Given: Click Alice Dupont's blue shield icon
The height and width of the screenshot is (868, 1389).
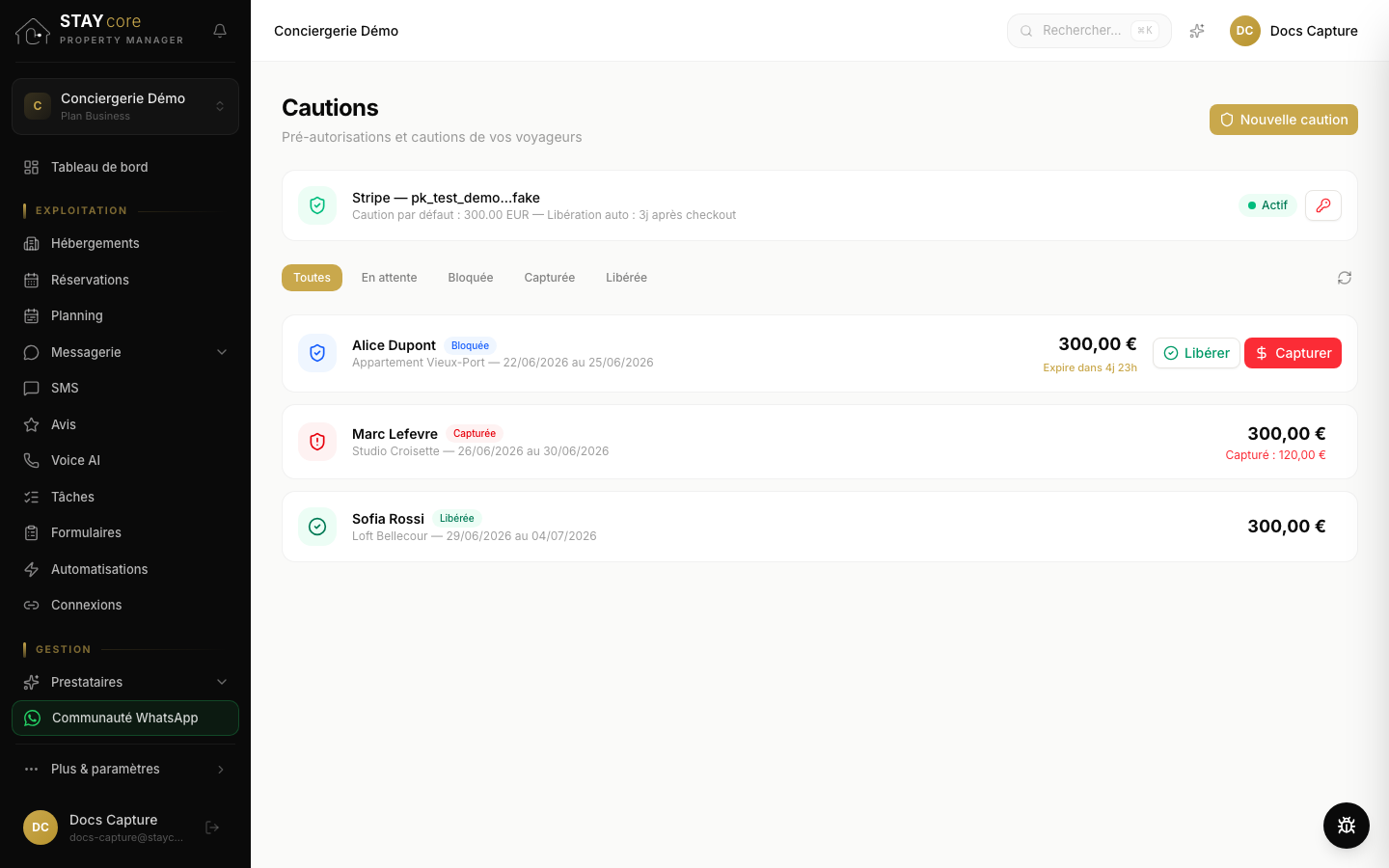Looking at the screenshot, I should coord(317,353).
